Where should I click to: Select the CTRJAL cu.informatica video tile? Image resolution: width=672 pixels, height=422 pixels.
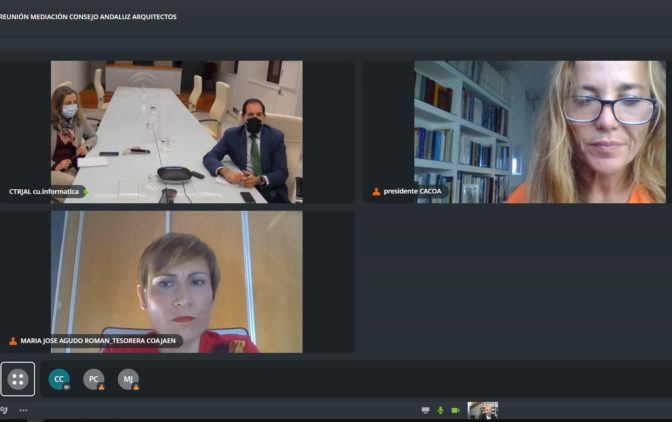coord(177,132)
